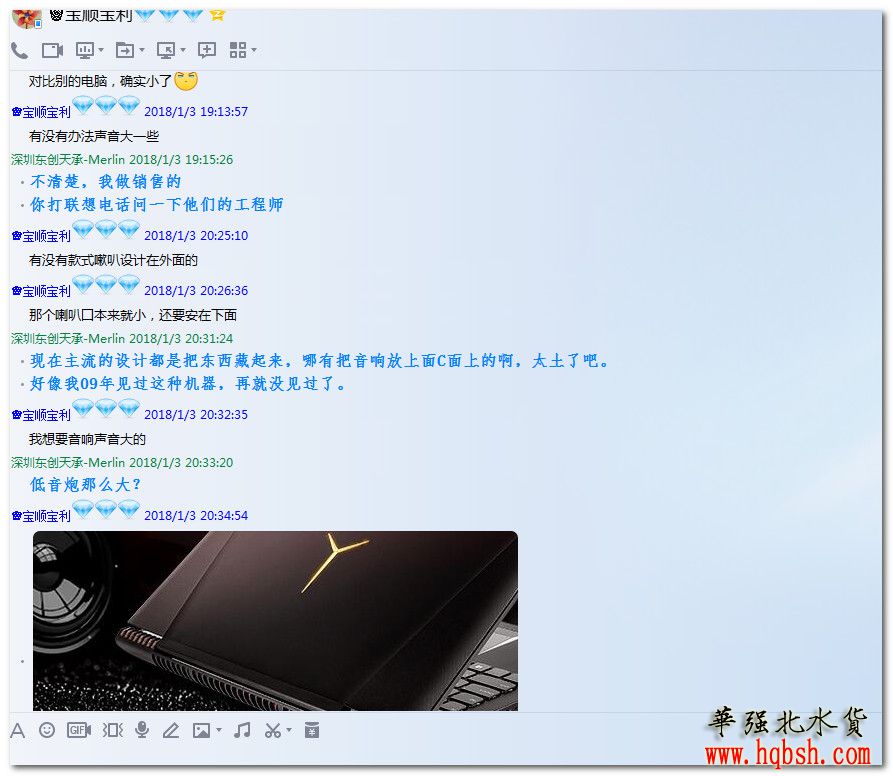The image size is (893, 776).
Task: Click sender name 深圳东创天承-Merlin at 19:15:26
Action: click(68, 159)
